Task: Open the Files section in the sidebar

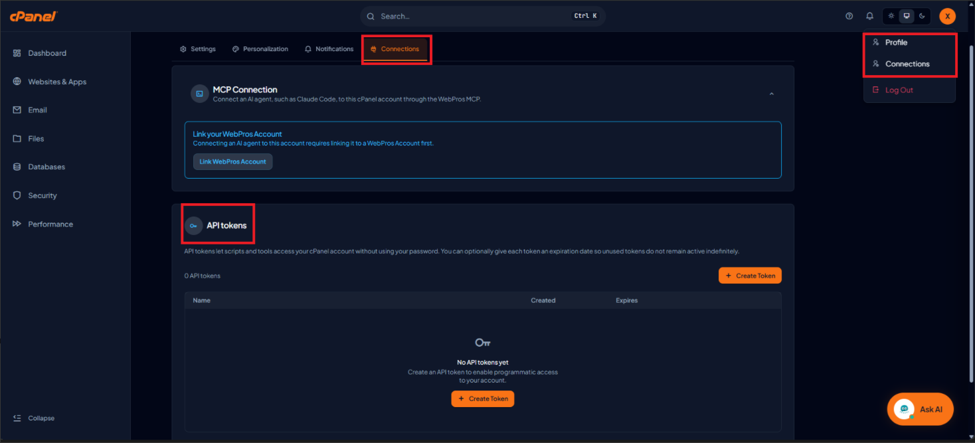Action: [x=29, y=139]
